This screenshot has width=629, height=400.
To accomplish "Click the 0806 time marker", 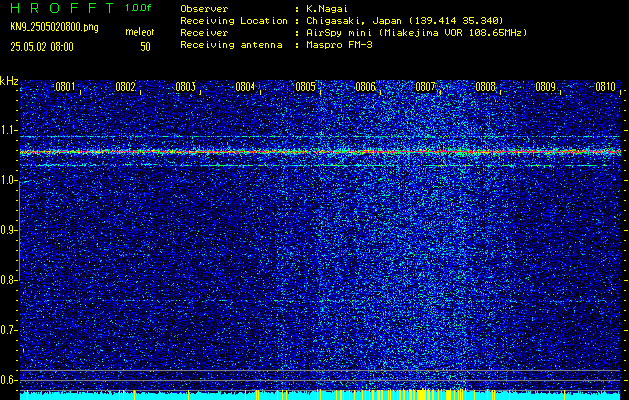I will tap(365, 87).
